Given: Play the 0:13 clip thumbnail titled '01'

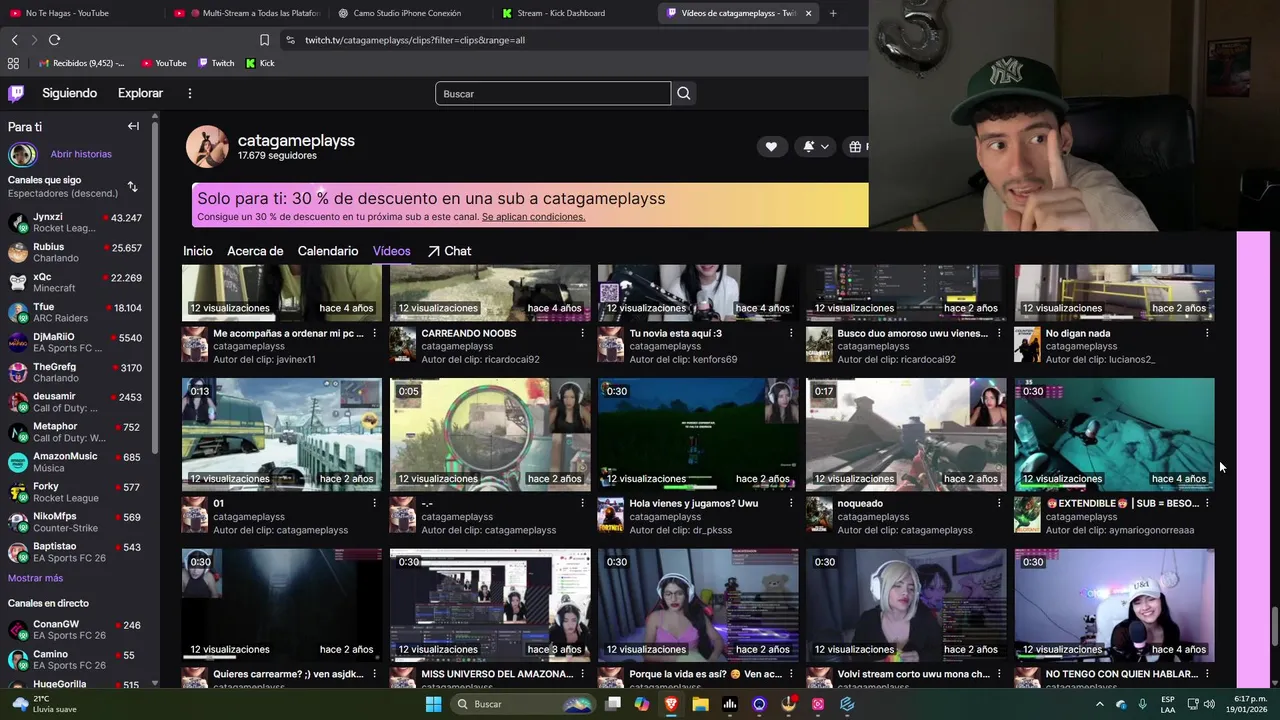Looking at the screenshot, I should coord(282,434).
